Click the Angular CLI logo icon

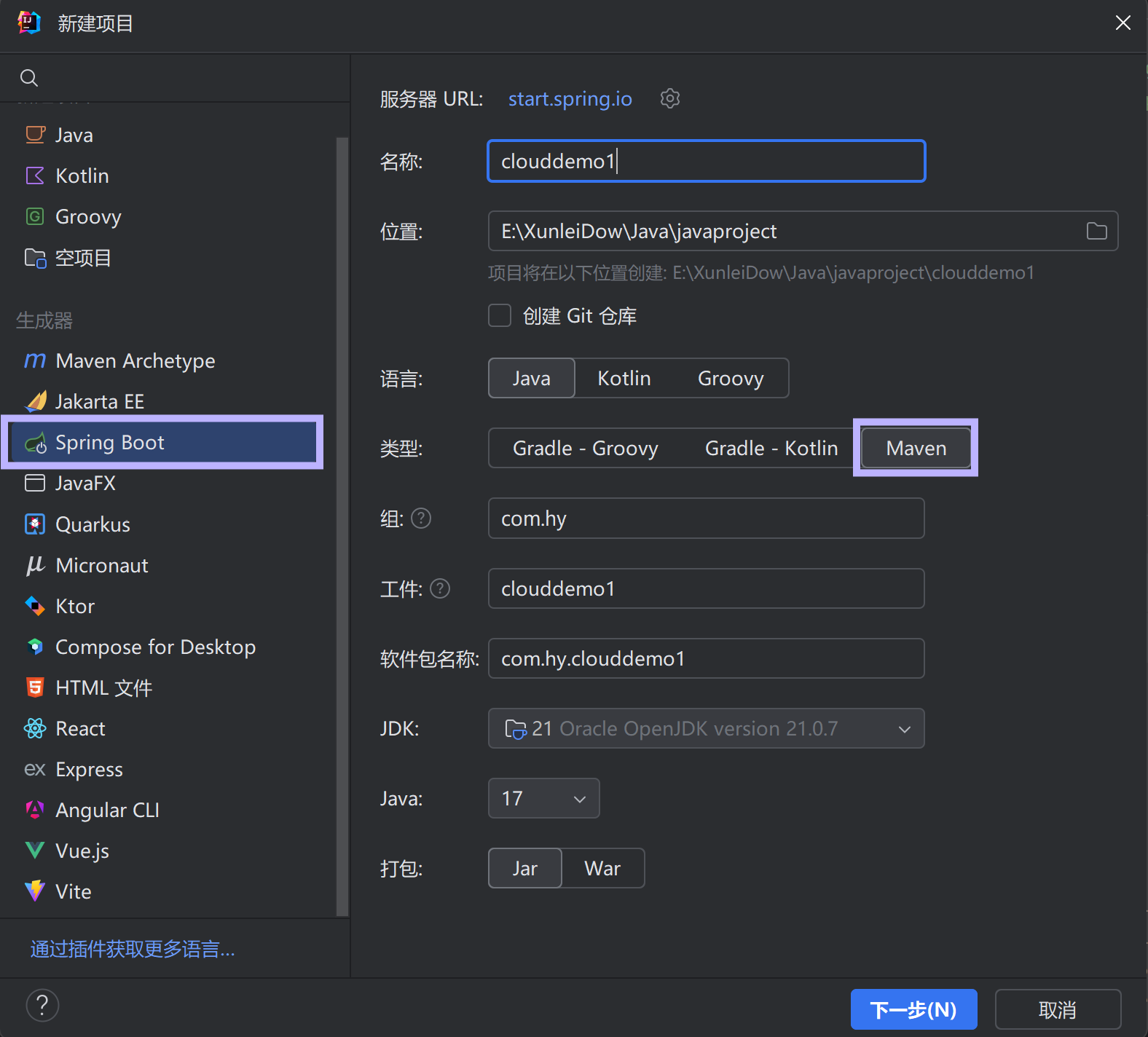click(35, 810)
